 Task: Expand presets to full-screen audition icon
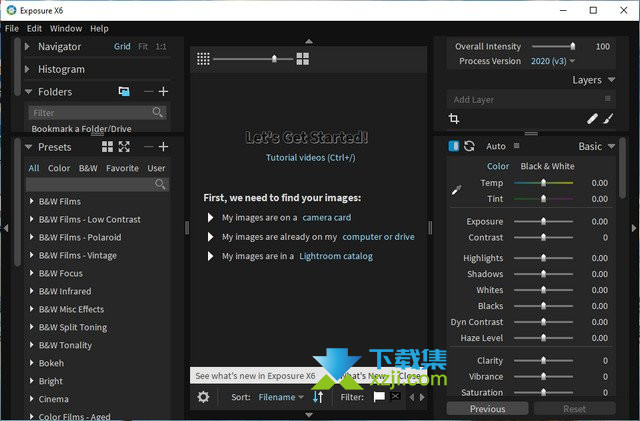tap(124, 147)
